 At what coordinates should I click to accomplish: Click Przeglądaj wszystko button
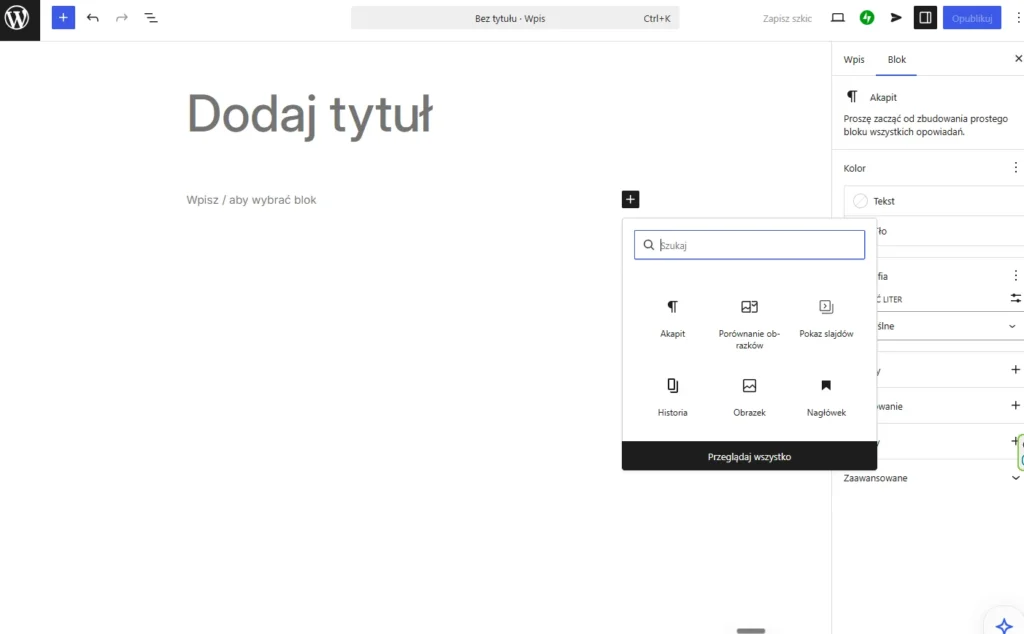749,456
